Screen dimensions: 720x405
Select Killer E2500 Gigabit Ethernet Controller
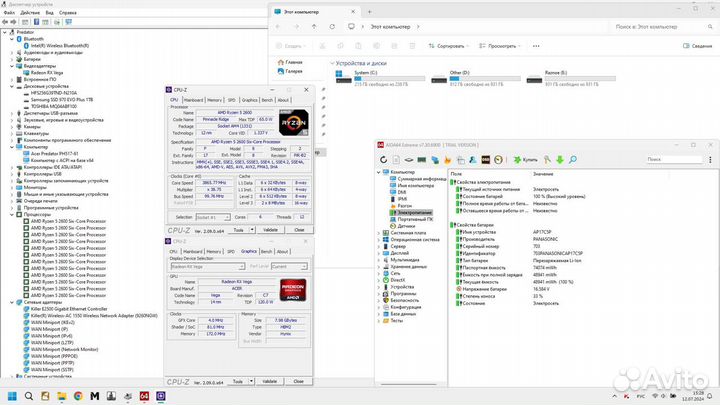coord(69,309)
